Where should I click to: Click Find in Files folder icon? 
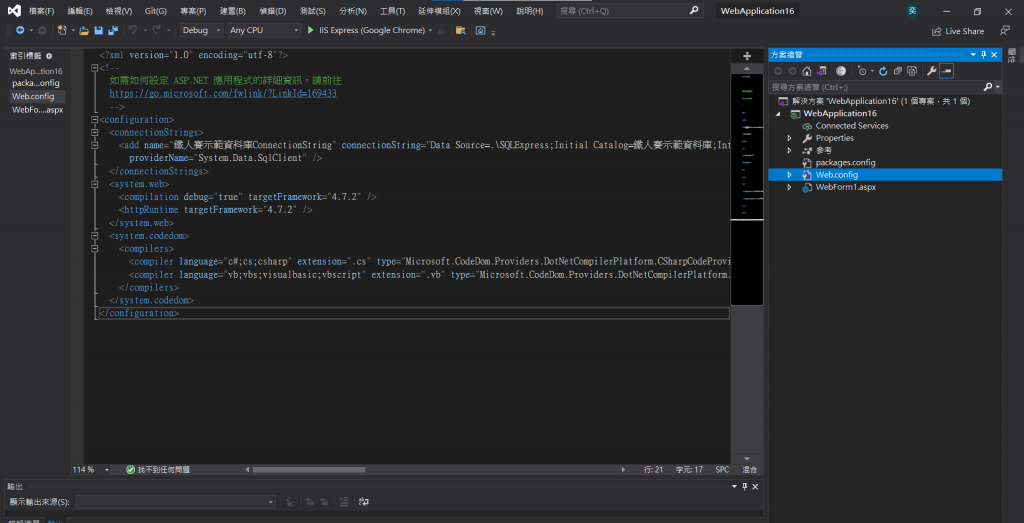[460, 30]
